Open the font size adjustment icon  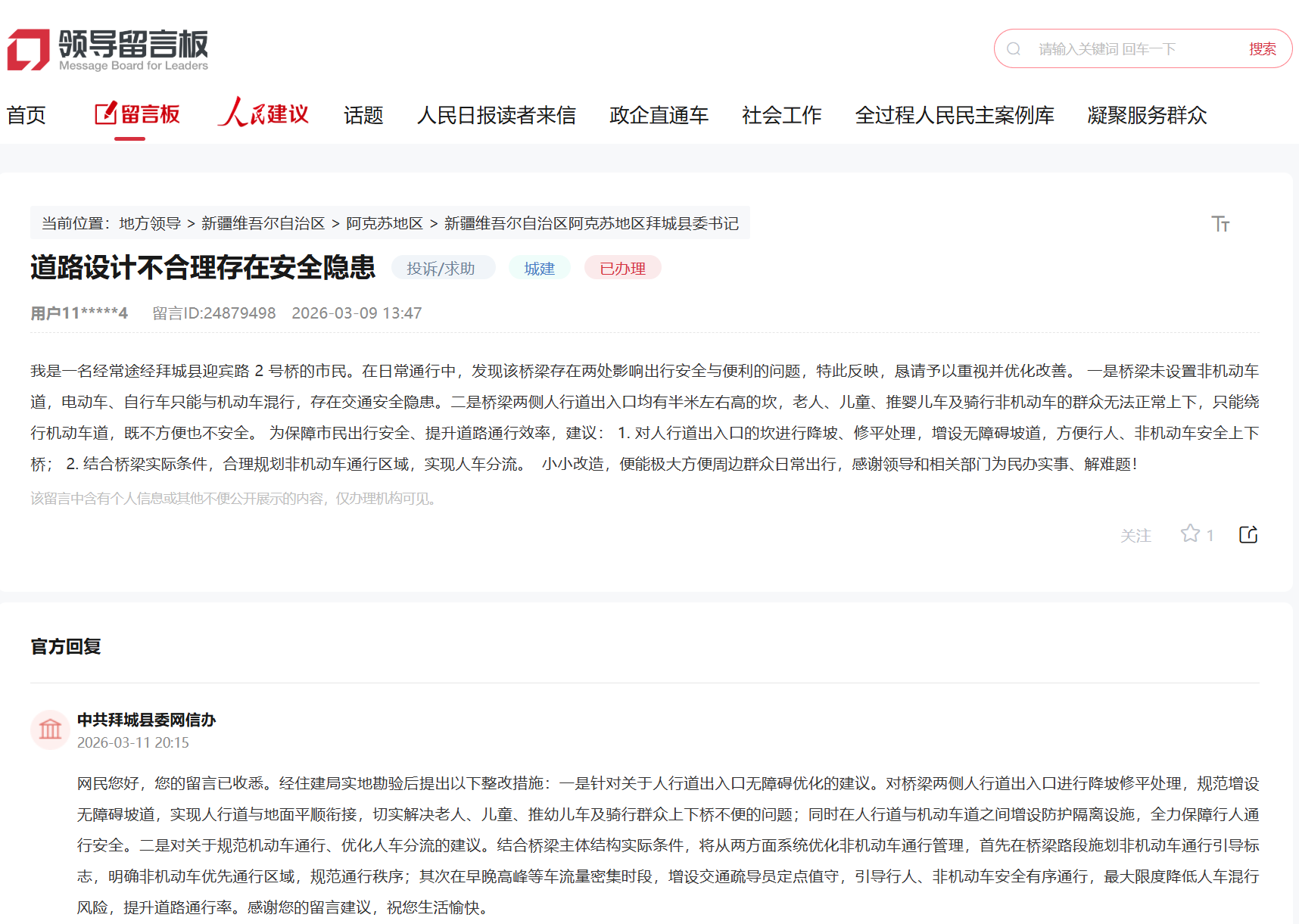(1220, 224)
